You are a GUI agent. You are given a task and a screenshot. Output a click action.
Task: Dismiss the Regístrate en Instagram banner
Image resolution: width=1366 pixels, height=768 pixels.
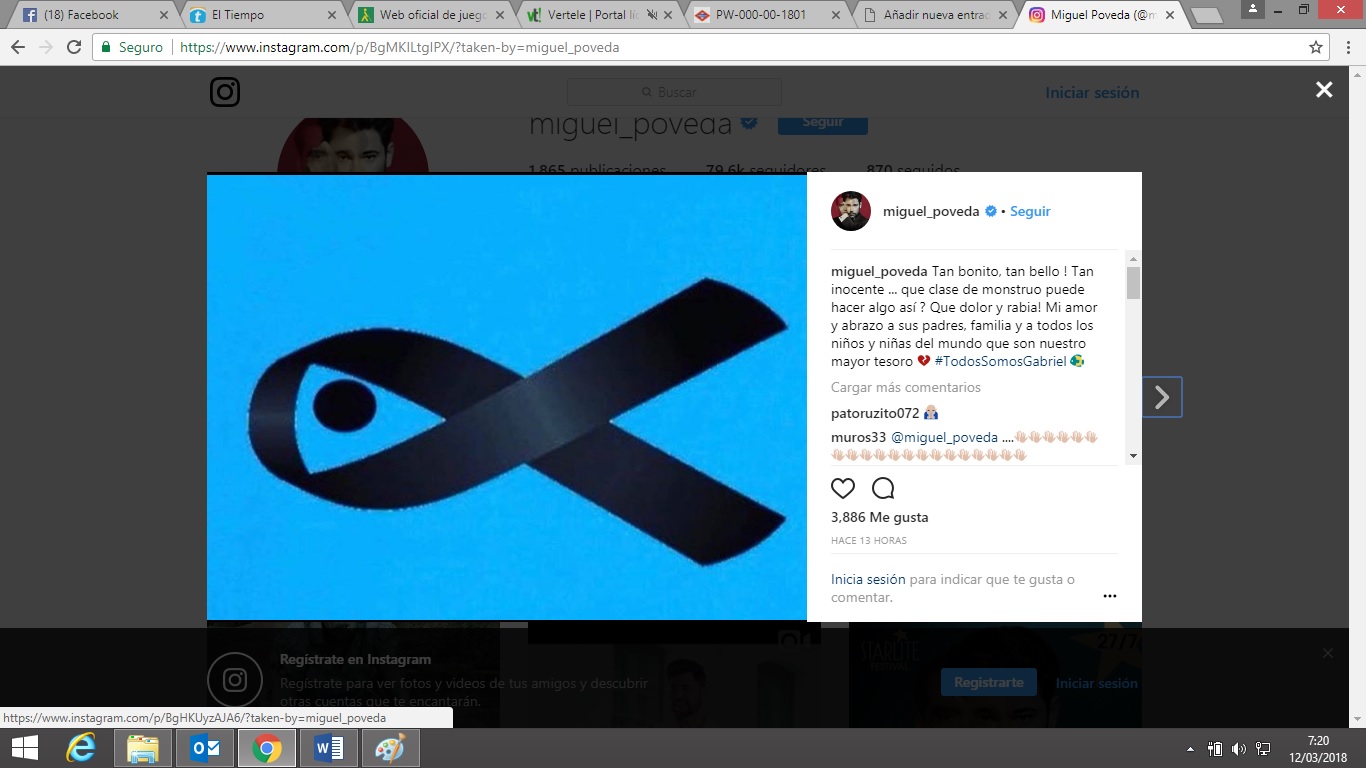point(1327,653)
